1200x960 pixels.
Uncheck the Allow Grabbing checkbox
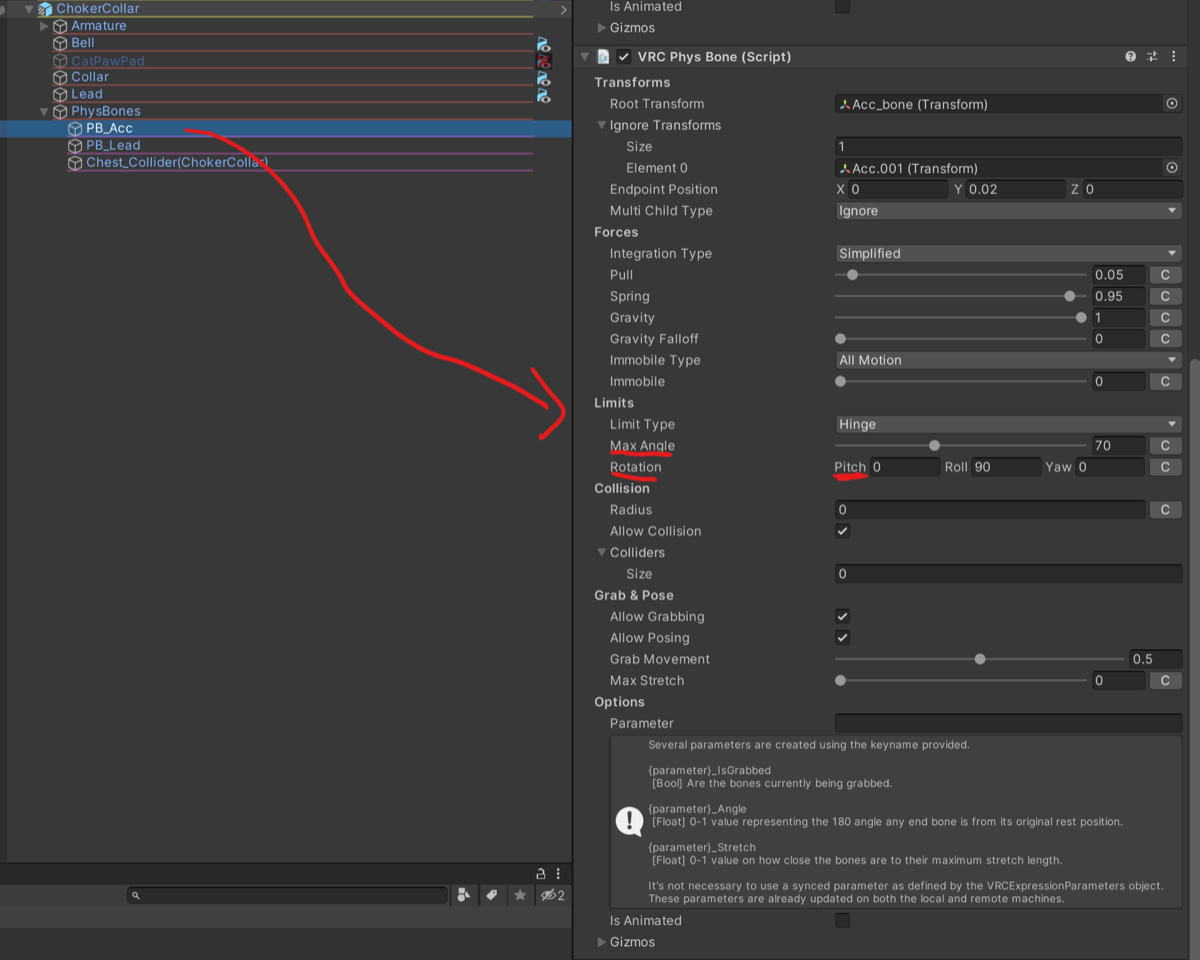click(842, 617)
